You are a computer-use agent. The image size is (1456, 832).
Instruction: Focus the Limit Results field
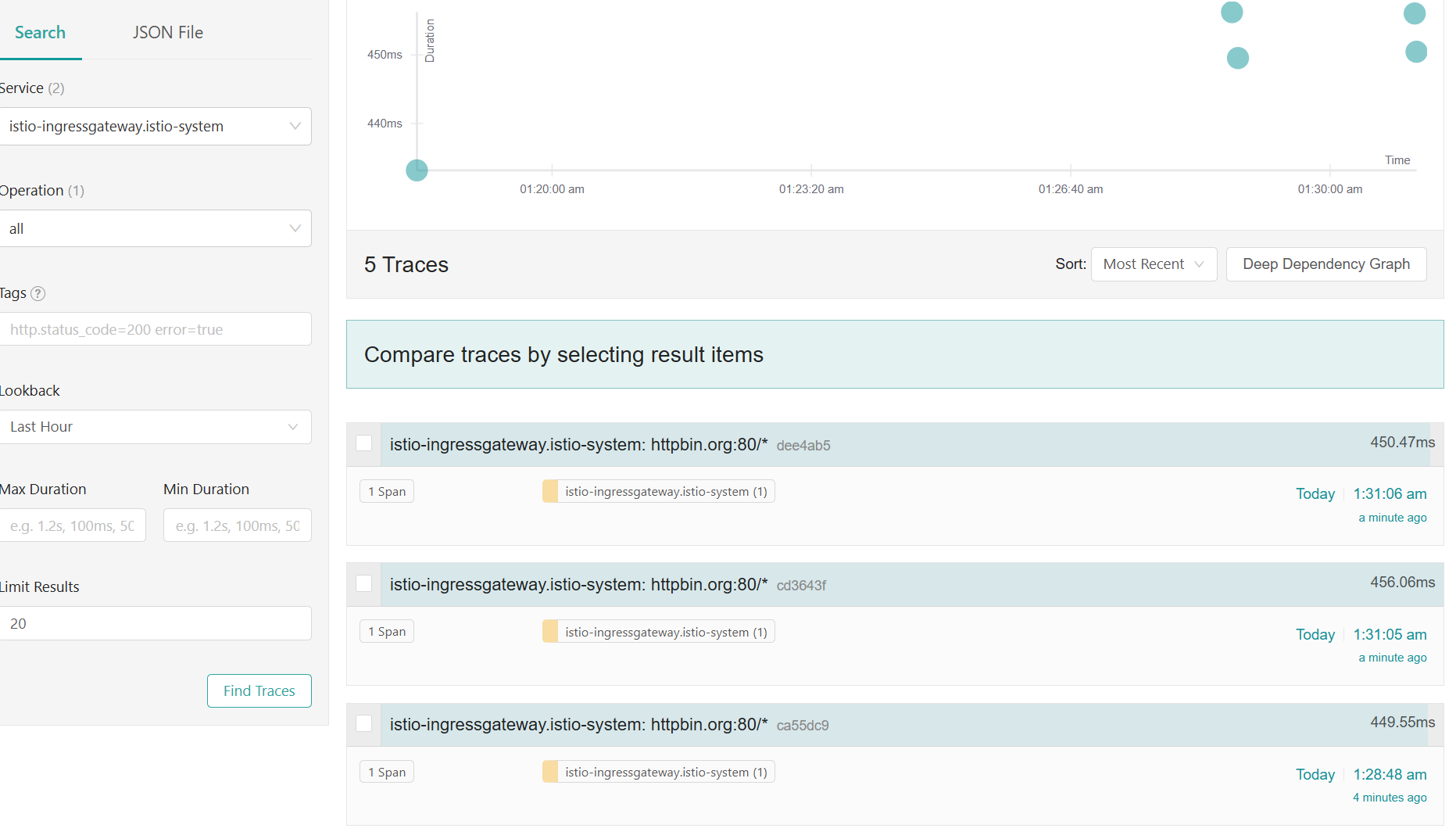[156, 624]
